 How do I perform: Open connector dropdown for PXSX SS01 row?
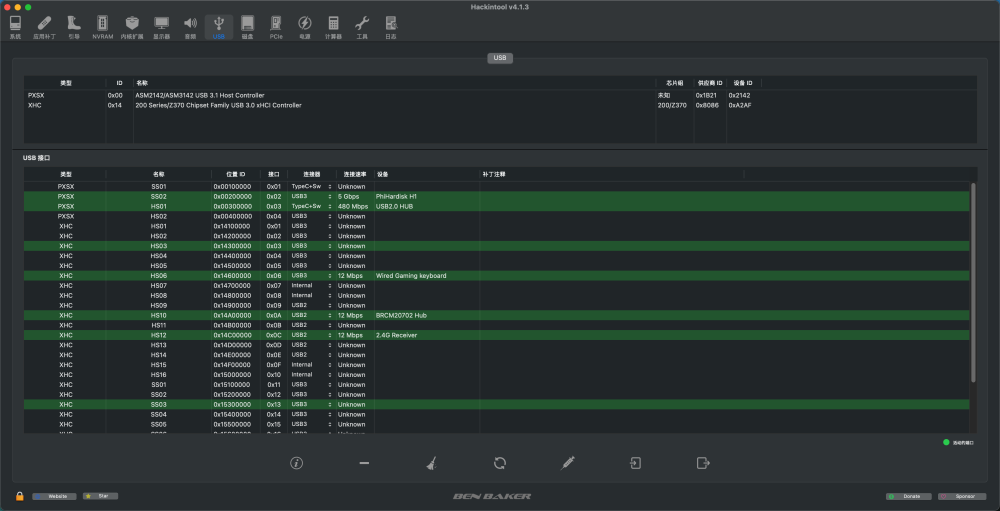click(311, 186)
